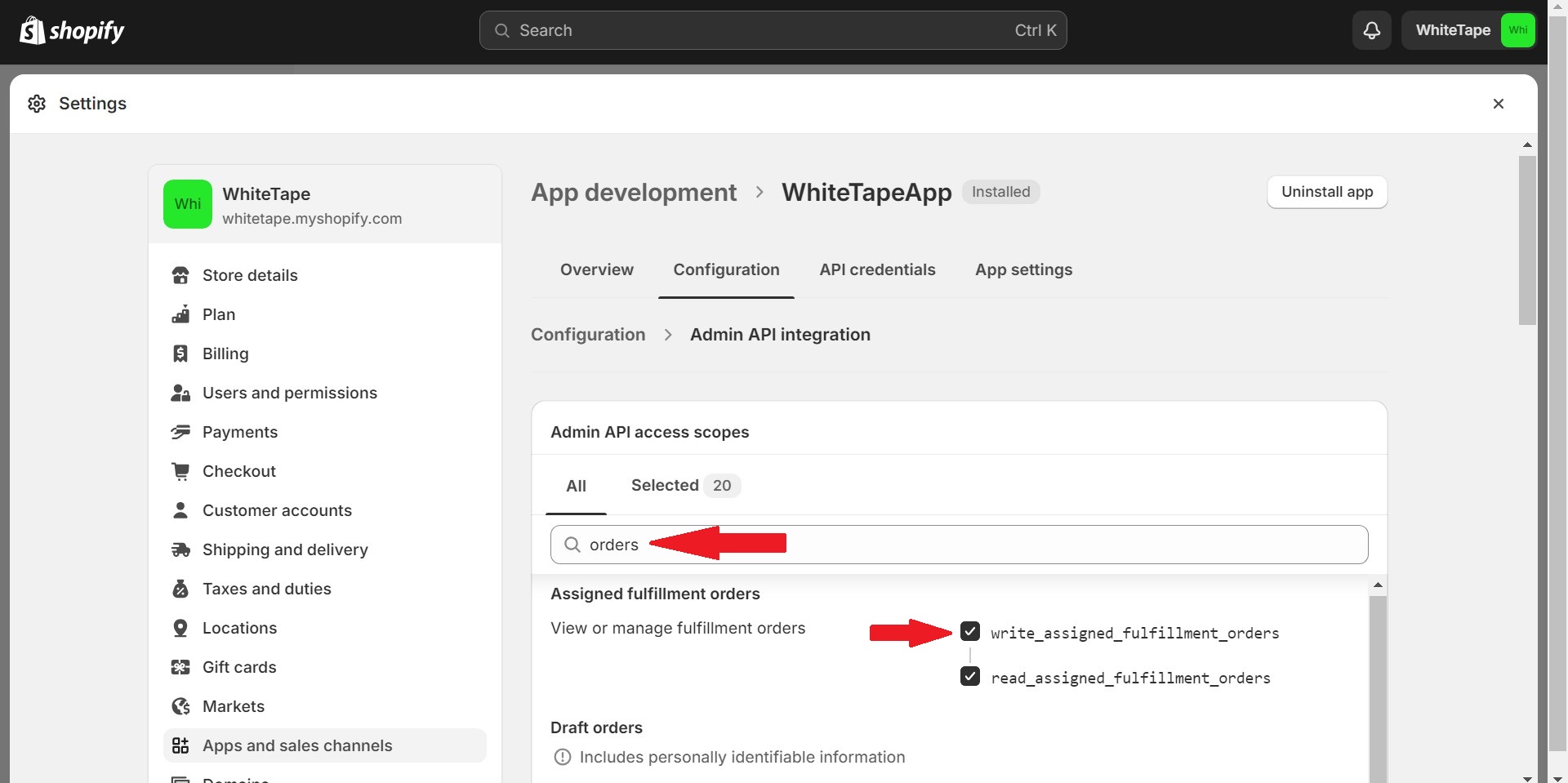Click the Installed status badge

coord(1000,192)
